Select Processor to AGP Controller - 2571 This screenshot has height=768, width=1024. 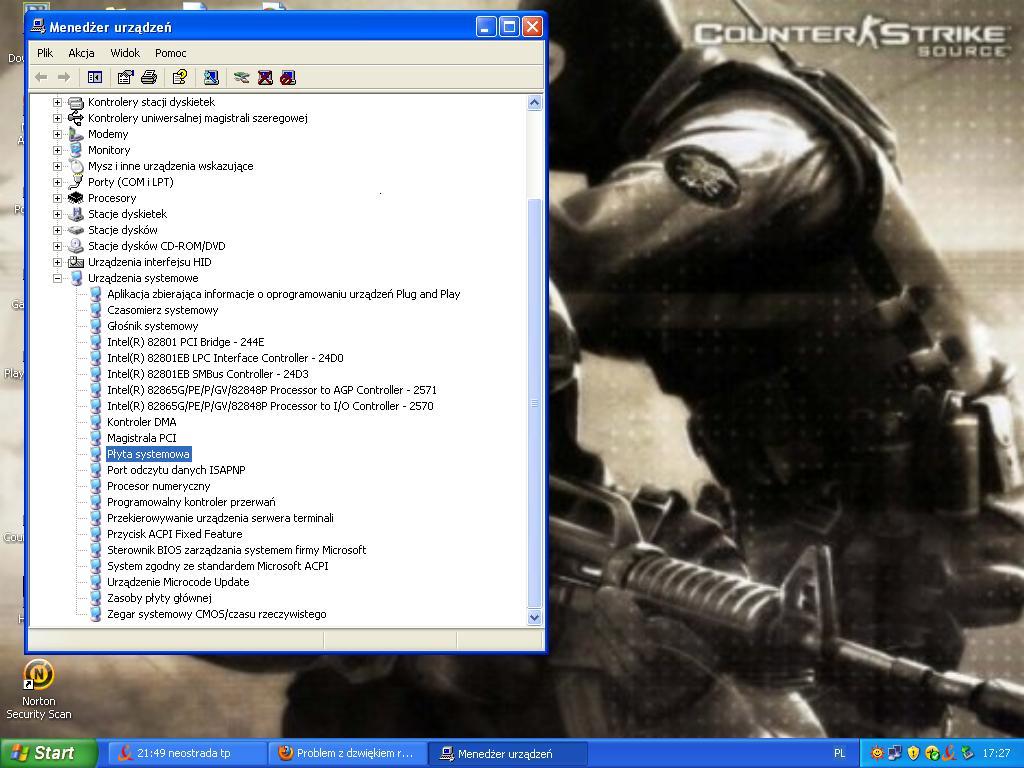tap(272, 390)
